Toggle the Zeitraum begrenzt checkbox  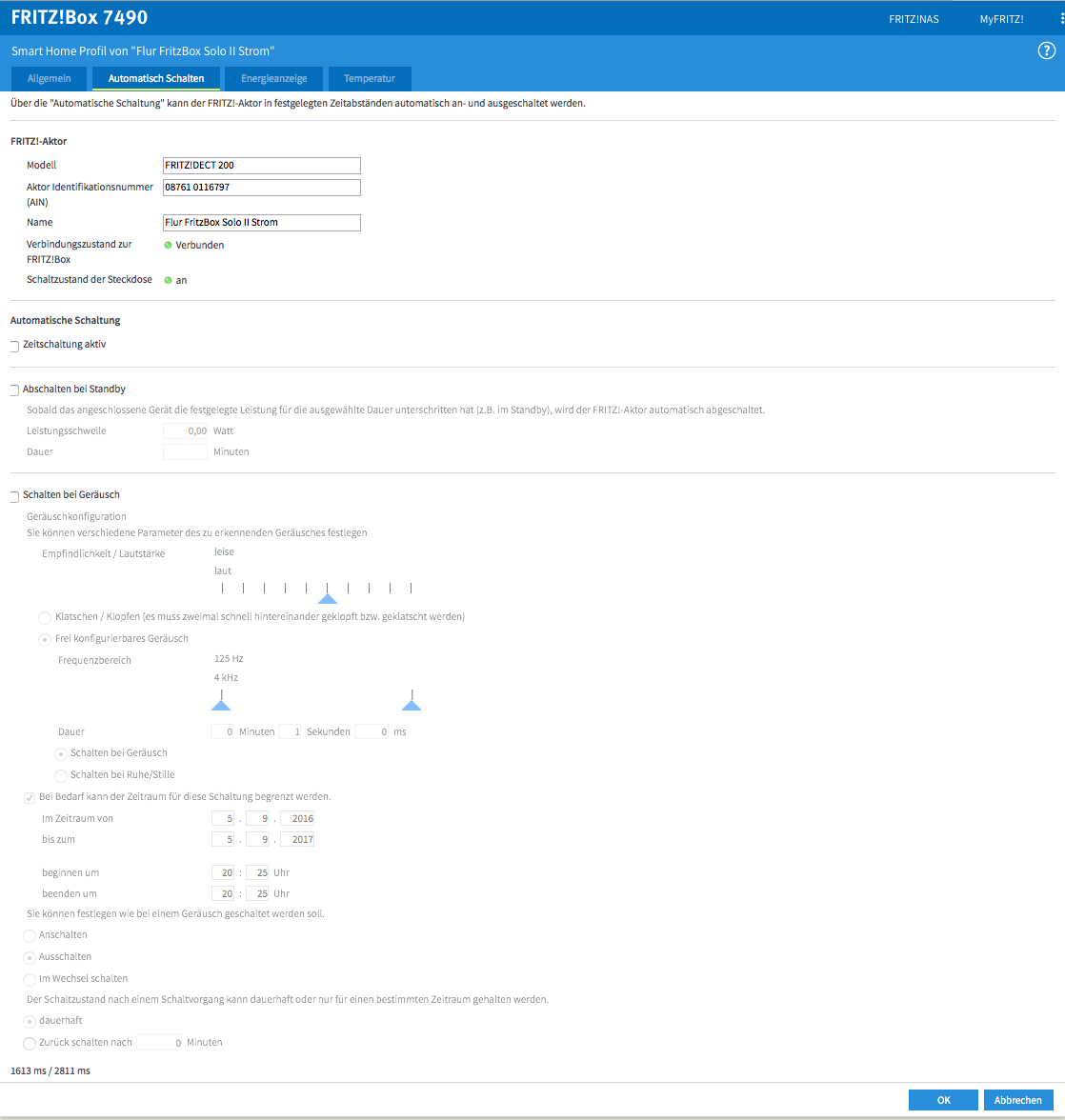[30, 797]
